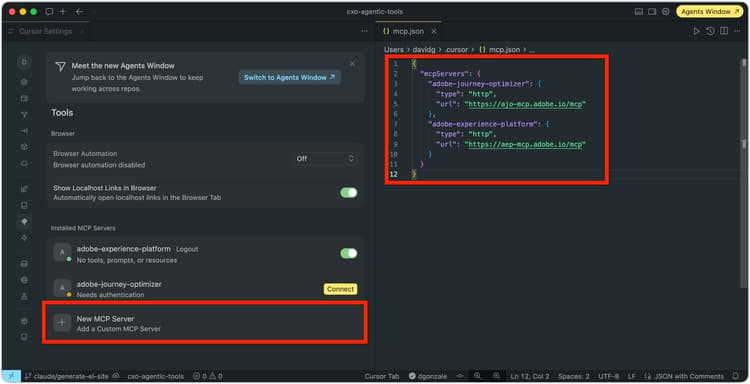The width and height of the screenshot is (750, 384).
Task: Click the zoom out magnifier in the status bar
Action: [x=477, y=376]
